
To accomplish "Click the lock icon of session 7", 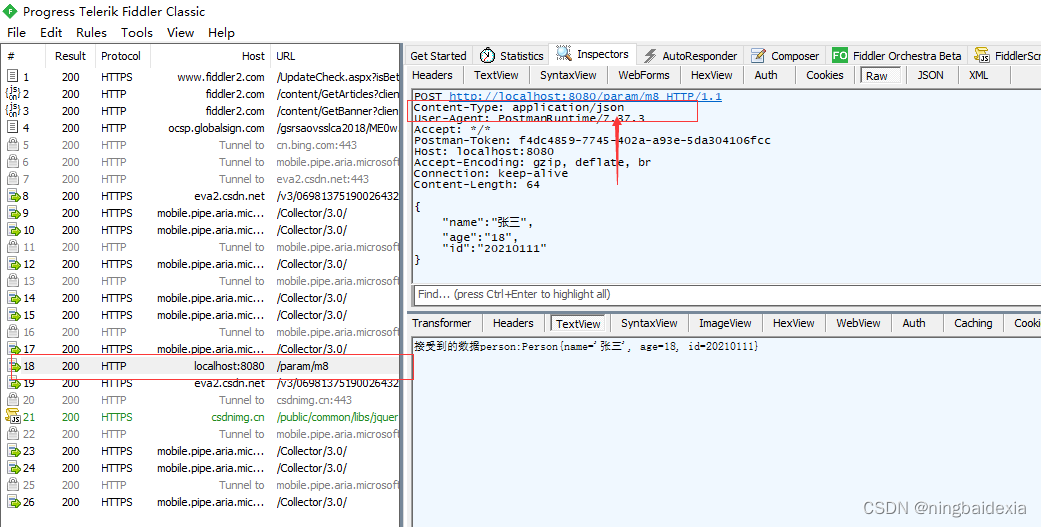I will pyautogui.click(x=13, y=179).
